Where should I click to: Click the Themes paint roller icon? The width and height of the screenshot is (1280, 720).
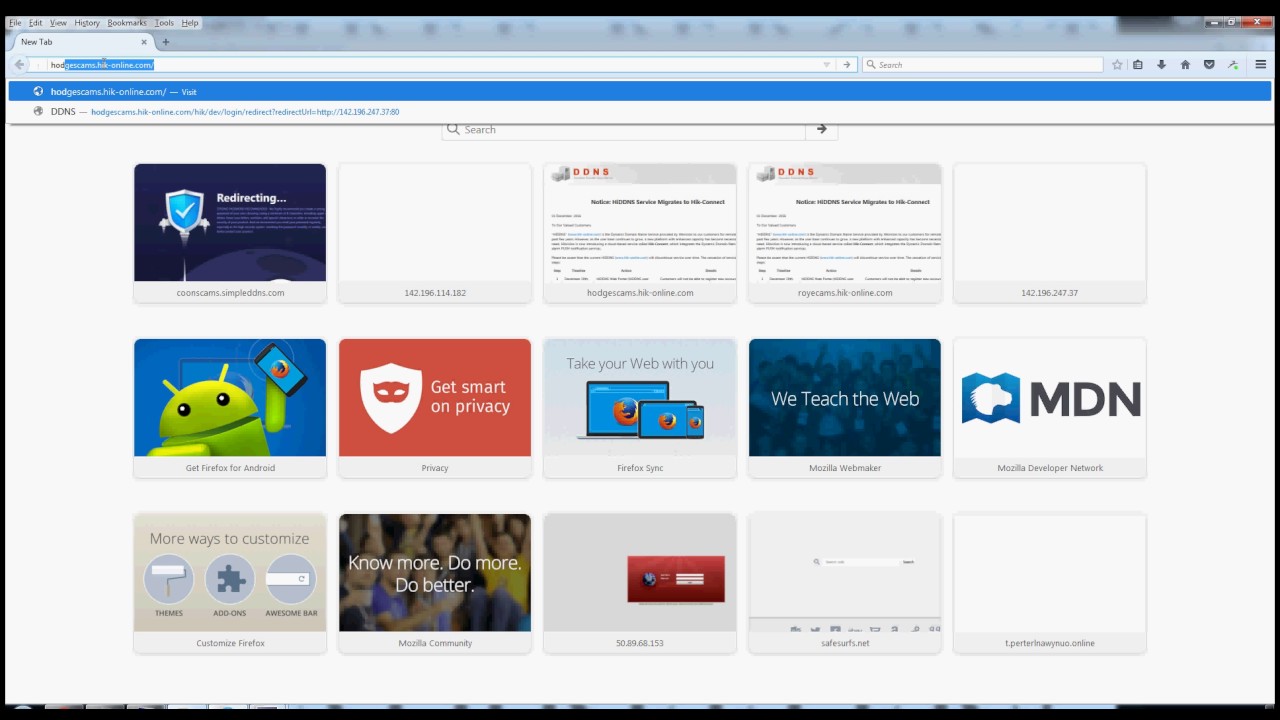(168, 579)
